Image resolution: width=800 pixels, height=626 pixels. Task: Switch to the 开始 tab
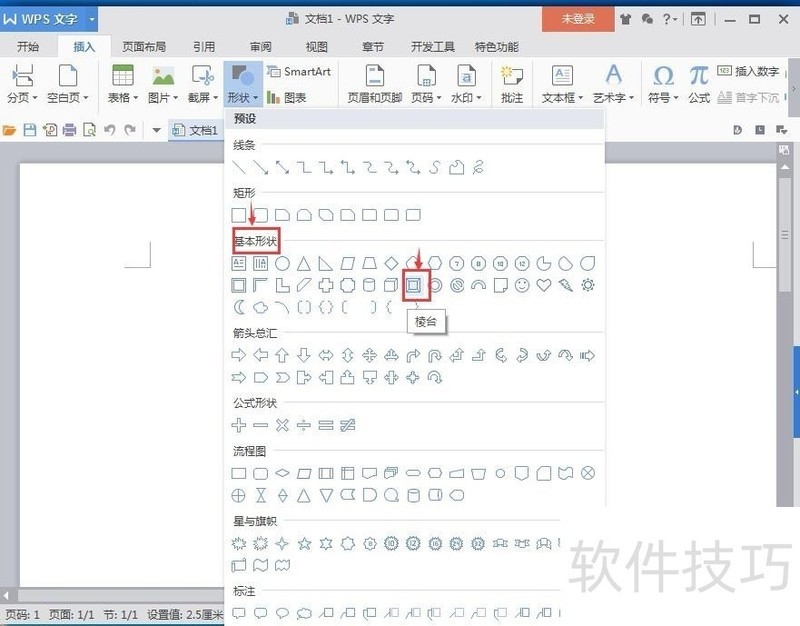point(28,47)
